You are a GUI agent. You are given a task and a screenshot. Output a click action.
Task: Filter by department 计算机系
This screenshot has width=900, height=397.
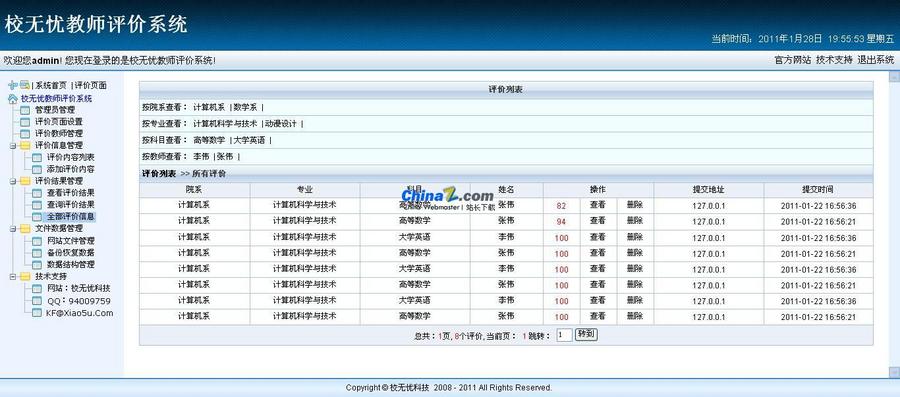209,107
